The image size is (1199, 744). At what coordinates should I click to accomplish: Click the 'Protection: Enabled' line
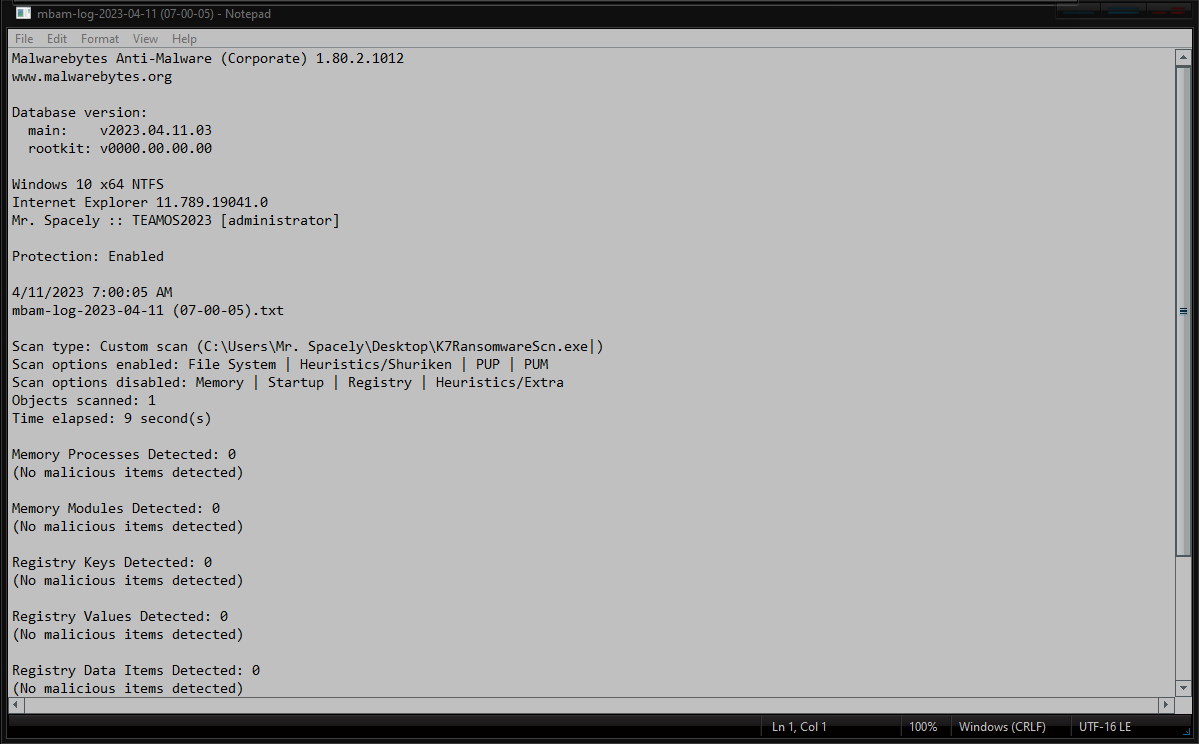[88, 256]
